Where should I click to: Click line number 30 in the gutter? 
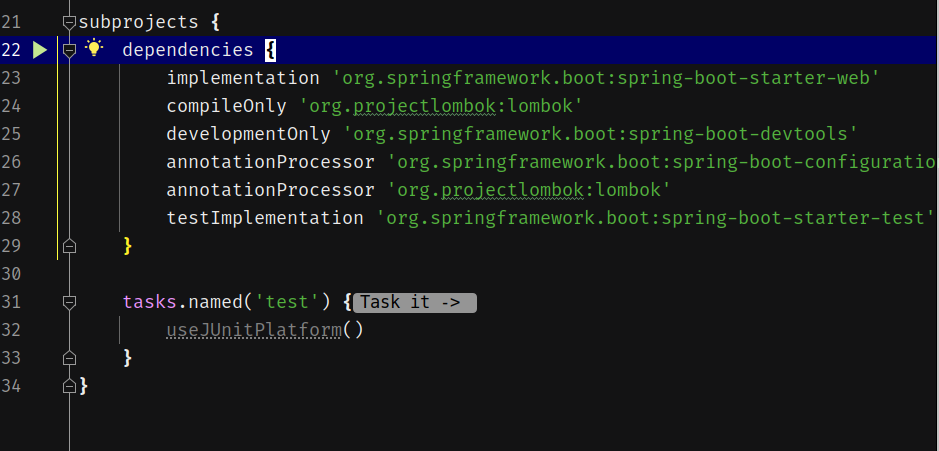pos(12,273)
